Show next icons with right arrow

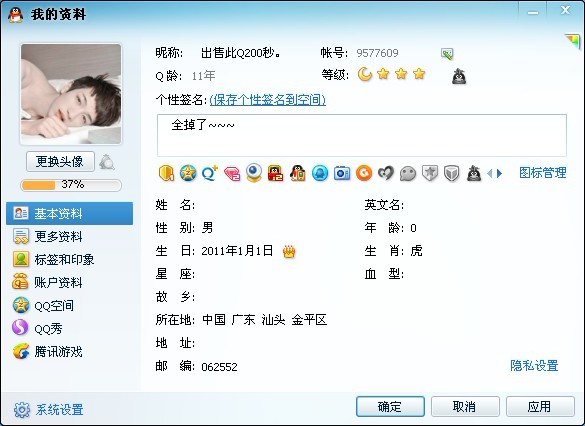click(500, 173)
